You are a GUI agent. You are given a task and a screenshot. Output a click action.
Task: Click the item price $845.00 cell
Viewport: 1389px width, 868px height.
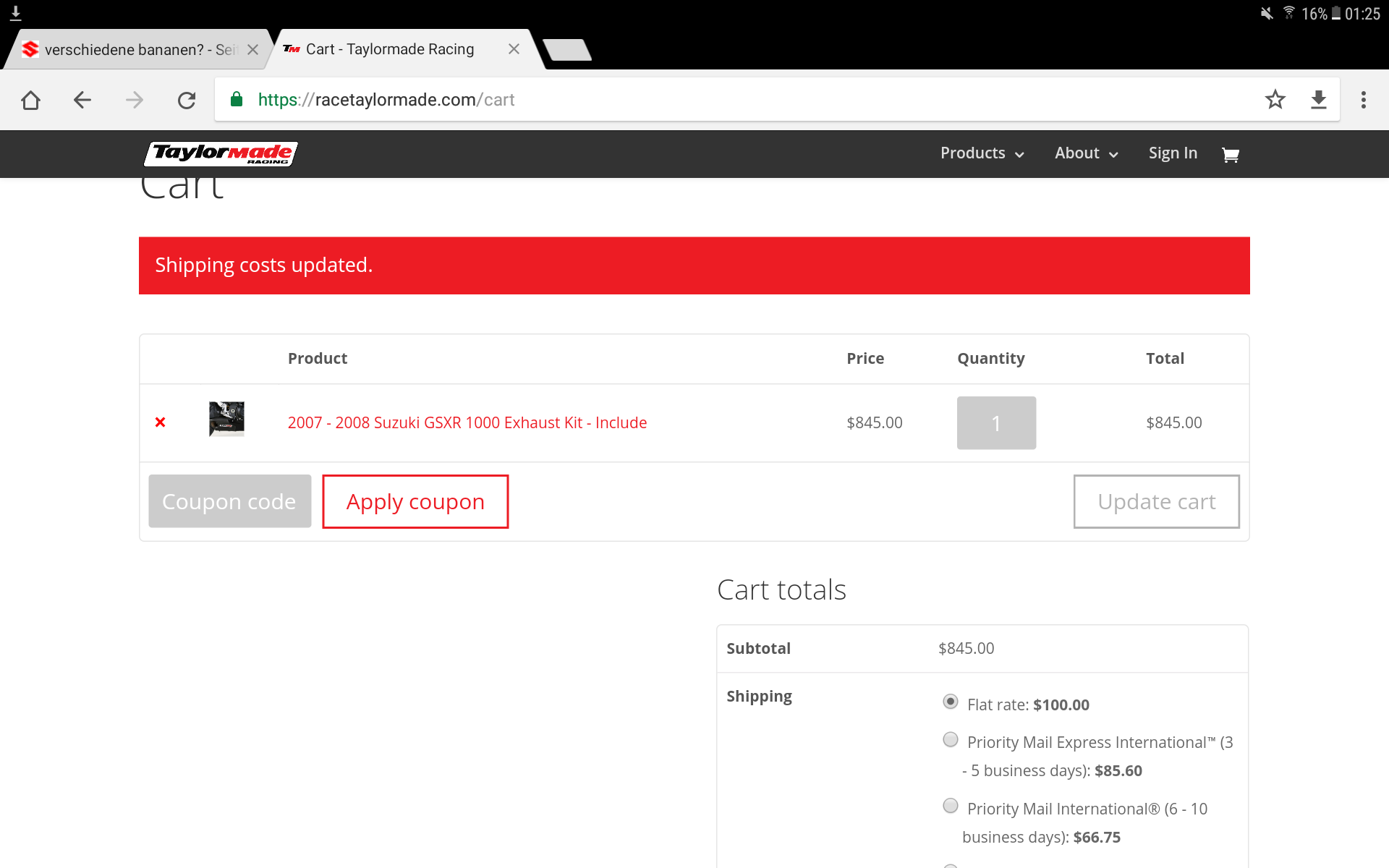point(875,422)
